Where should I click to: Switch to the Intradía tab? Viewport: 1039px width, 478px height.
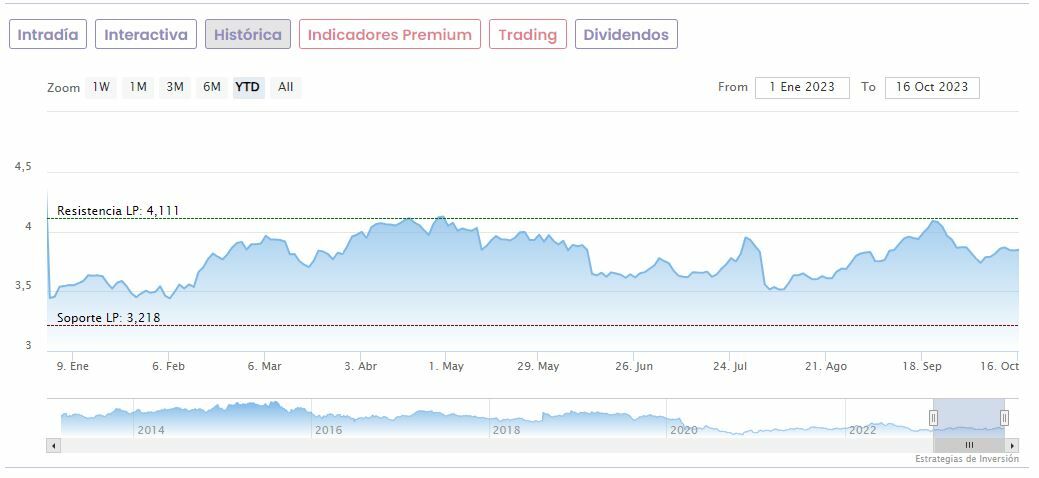coord(48,35)
